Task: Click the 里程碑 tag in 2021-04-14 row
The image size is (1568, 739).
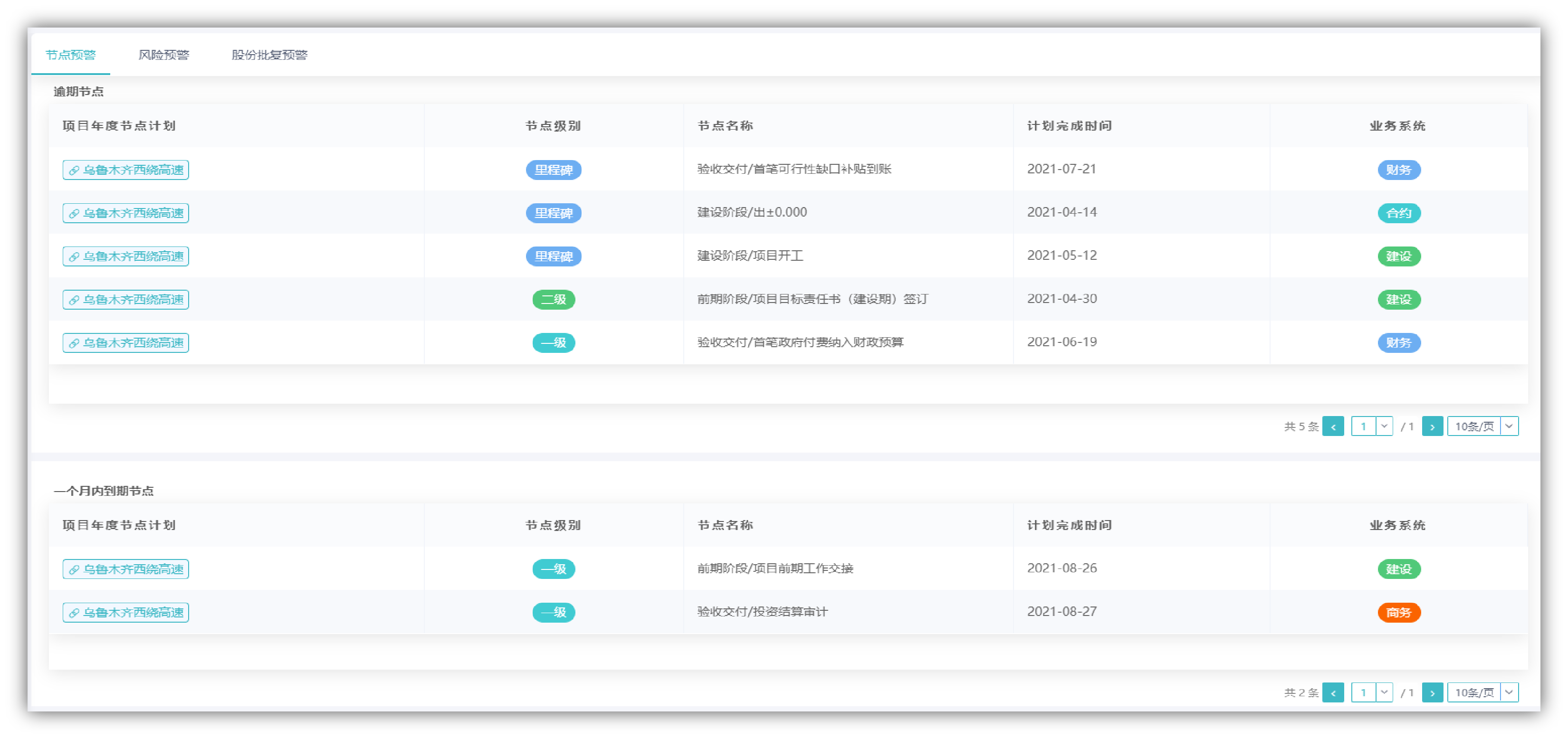Action: tap(553, 213)
